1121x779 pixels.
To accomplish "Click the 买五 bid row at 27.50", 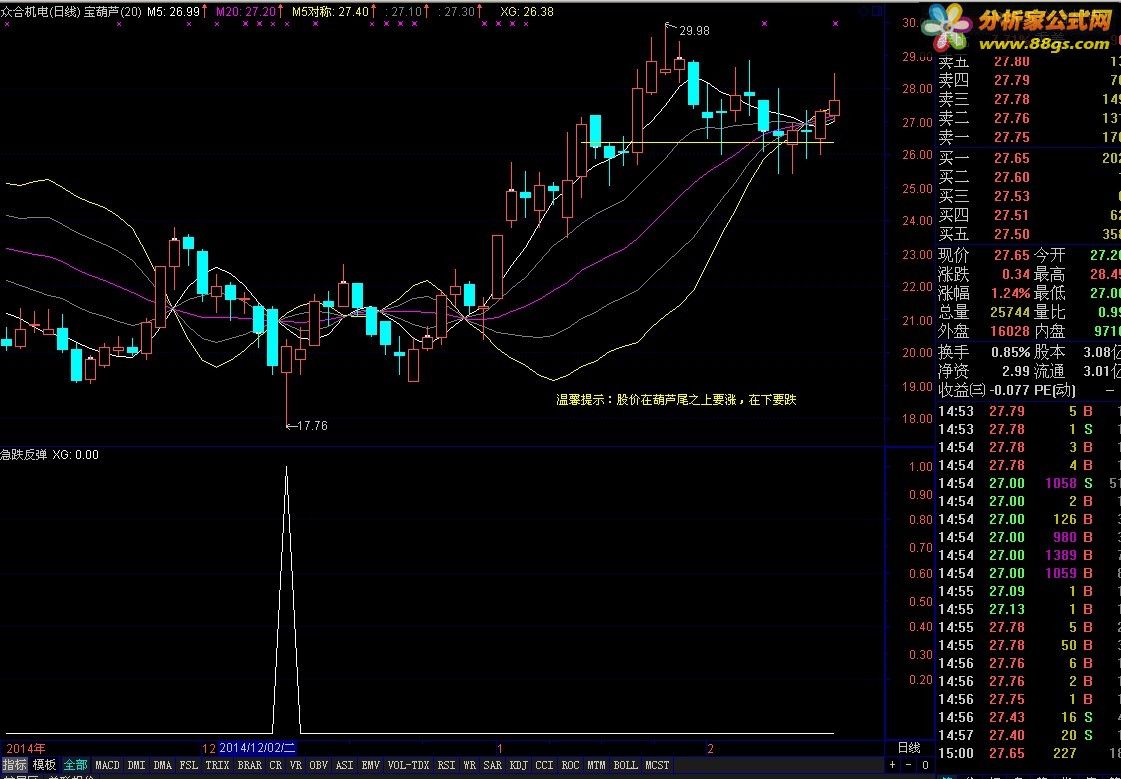I will tap(1028, 234).
